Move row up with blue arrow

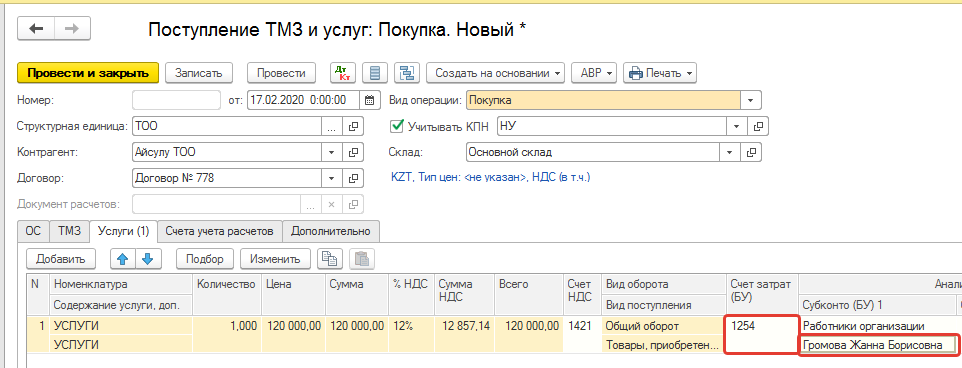122,259
